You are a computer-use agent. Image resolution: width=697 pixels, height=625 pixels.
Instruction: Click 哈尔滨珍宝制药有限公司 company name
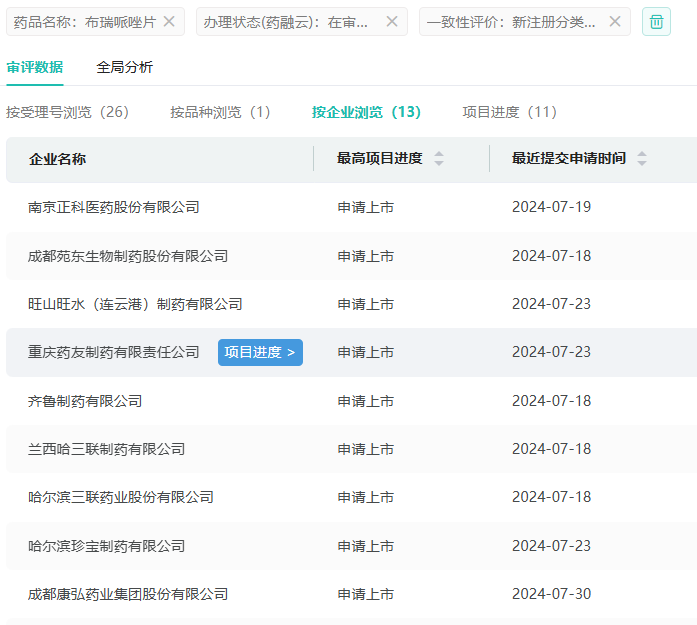(107, 546)
